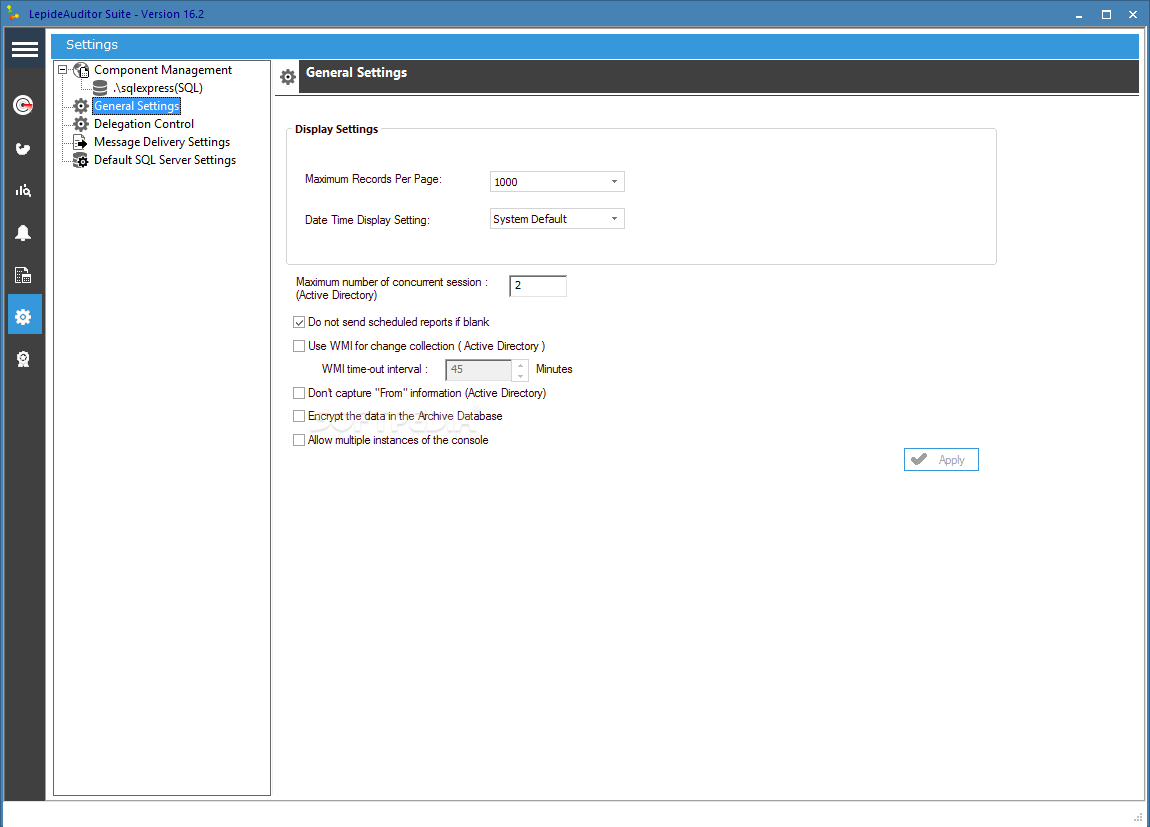Click the Minutes label beside WMI interval
Viewport: 1150px width, 827px height.
[554, 370]
